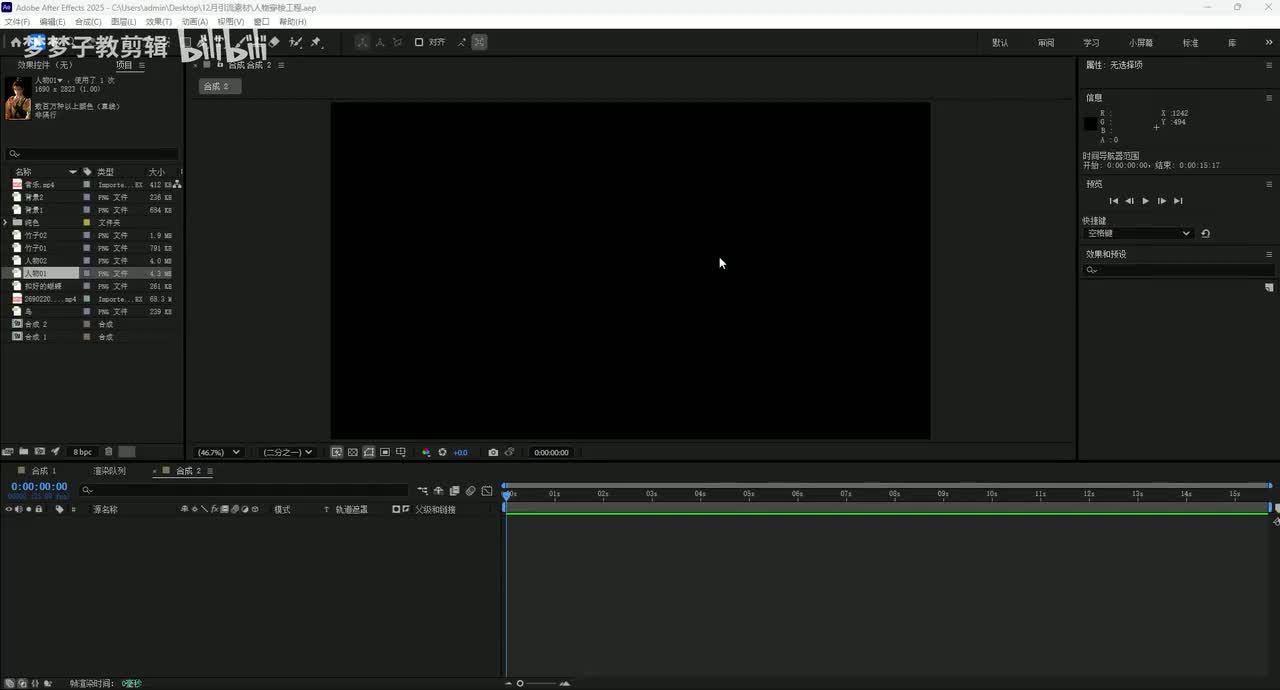Create a new composition from Project panel

tap(40, 452)
